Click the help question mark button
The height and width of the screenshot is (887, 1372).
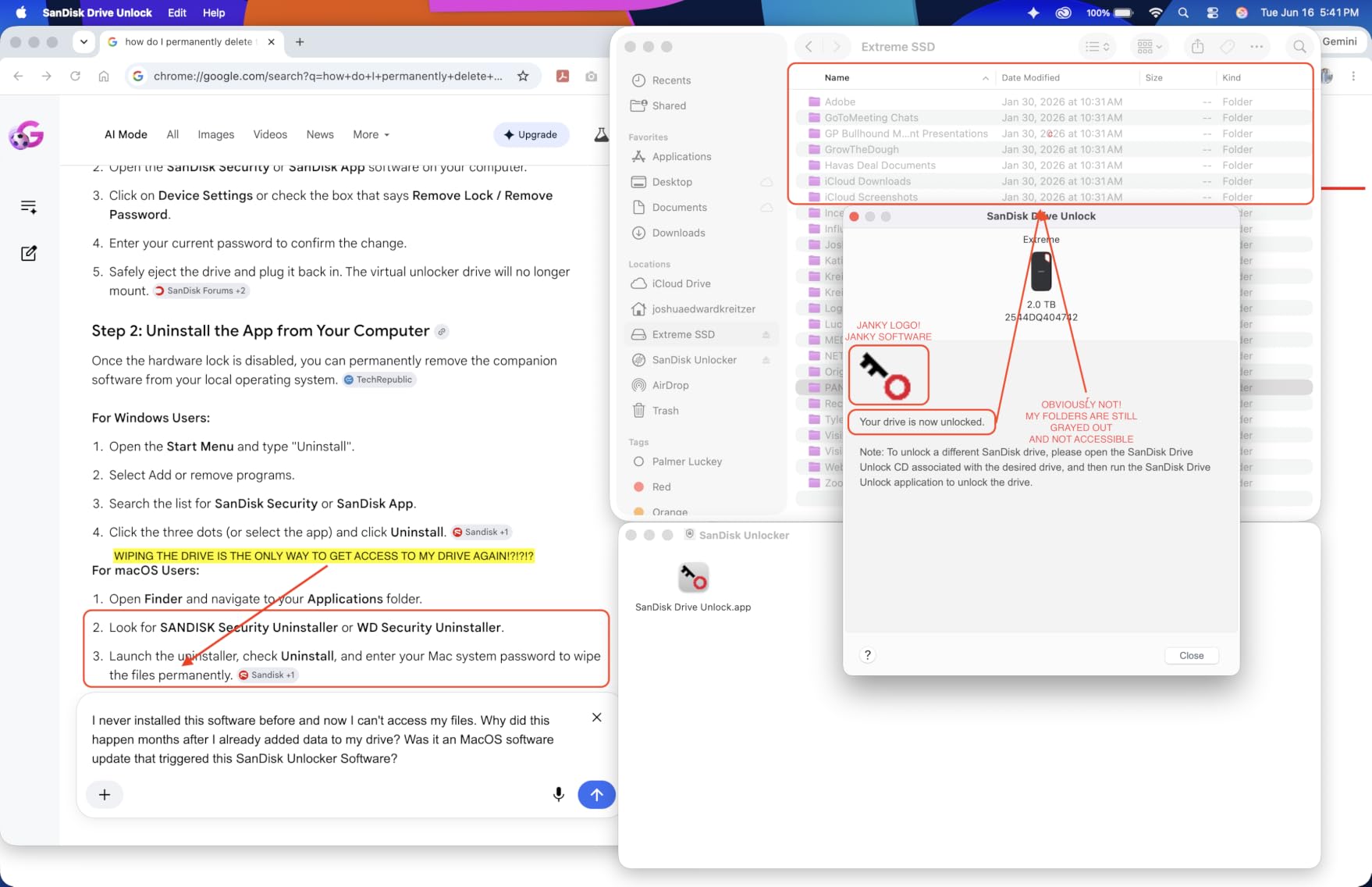coord(867,656)
